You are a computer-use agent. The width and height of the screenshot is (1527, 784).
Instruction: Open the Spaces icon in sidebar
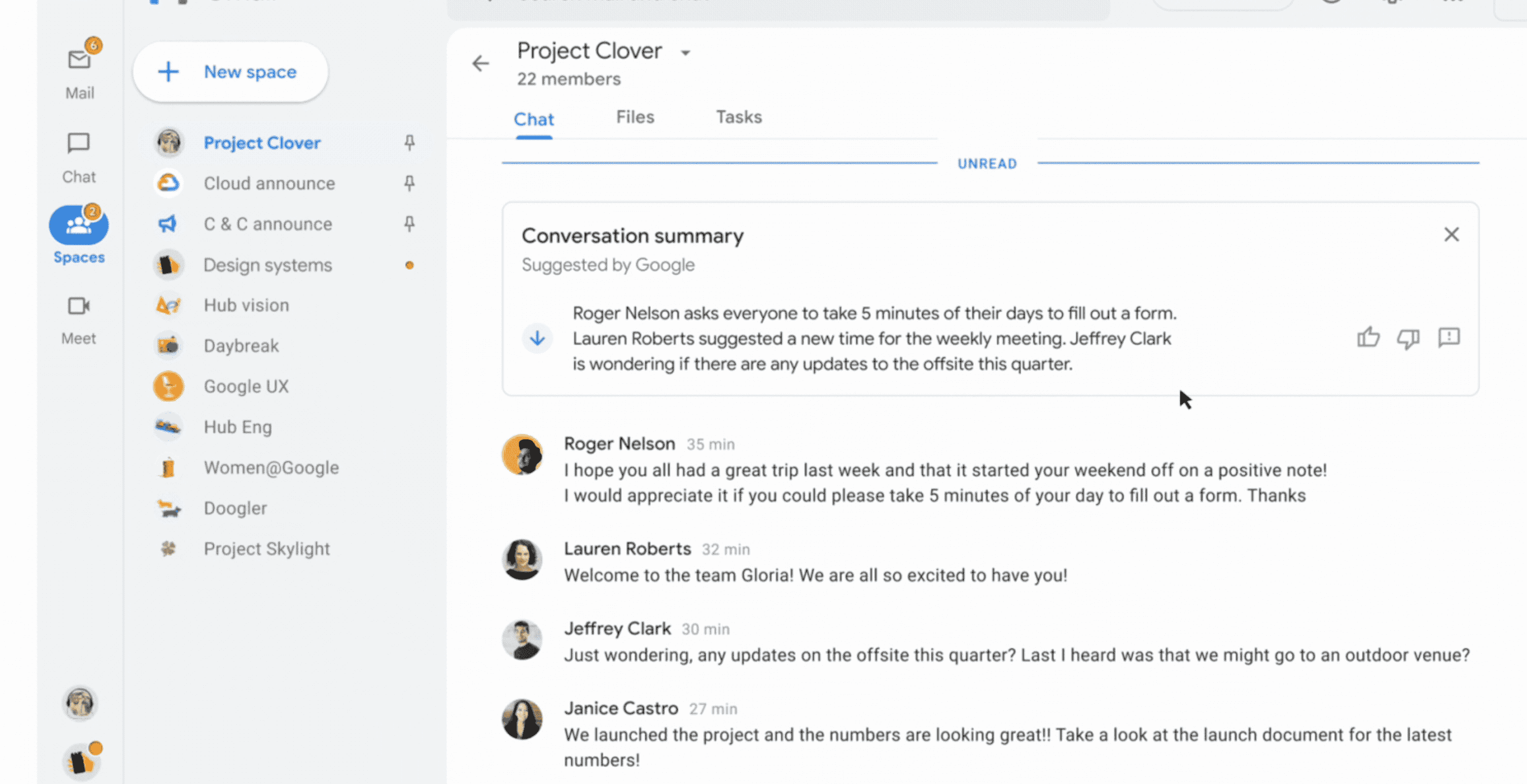click(78, 225)
